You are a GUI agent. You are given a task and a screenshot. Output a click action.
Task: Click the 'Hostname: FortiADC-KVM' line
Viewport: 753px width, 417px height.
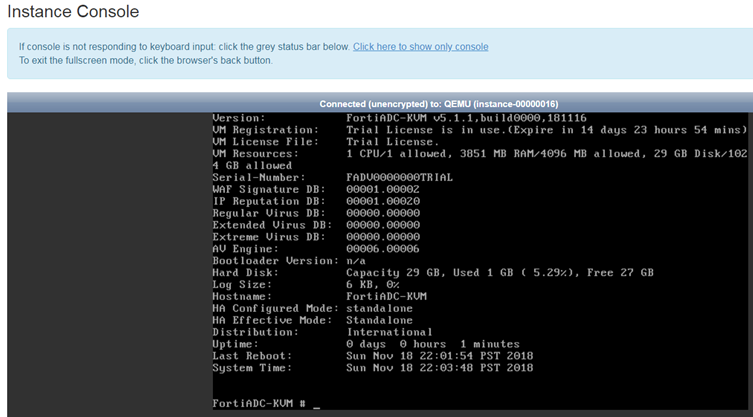pyautogui.click(x=320, y=296)
